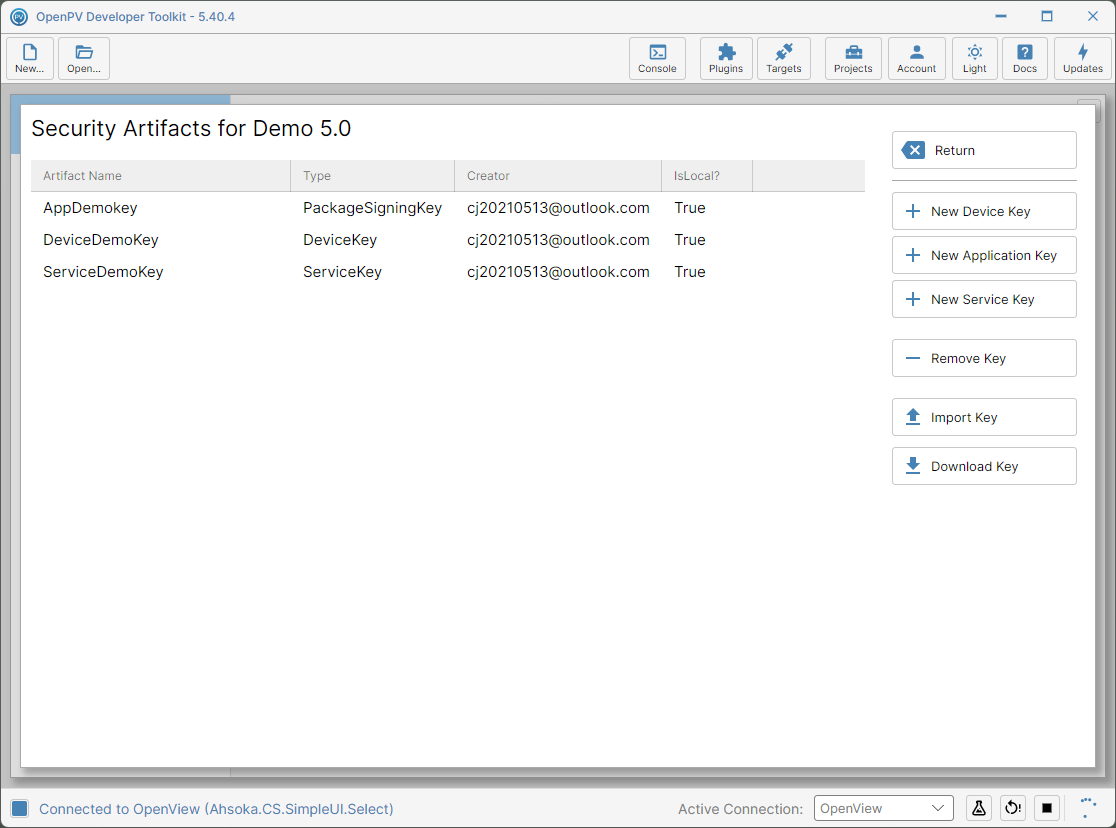Screen dimensions: 1116x828
Task: Open a project with the Open folder icon
Action: pyautogui.click(x=84, y=58)
